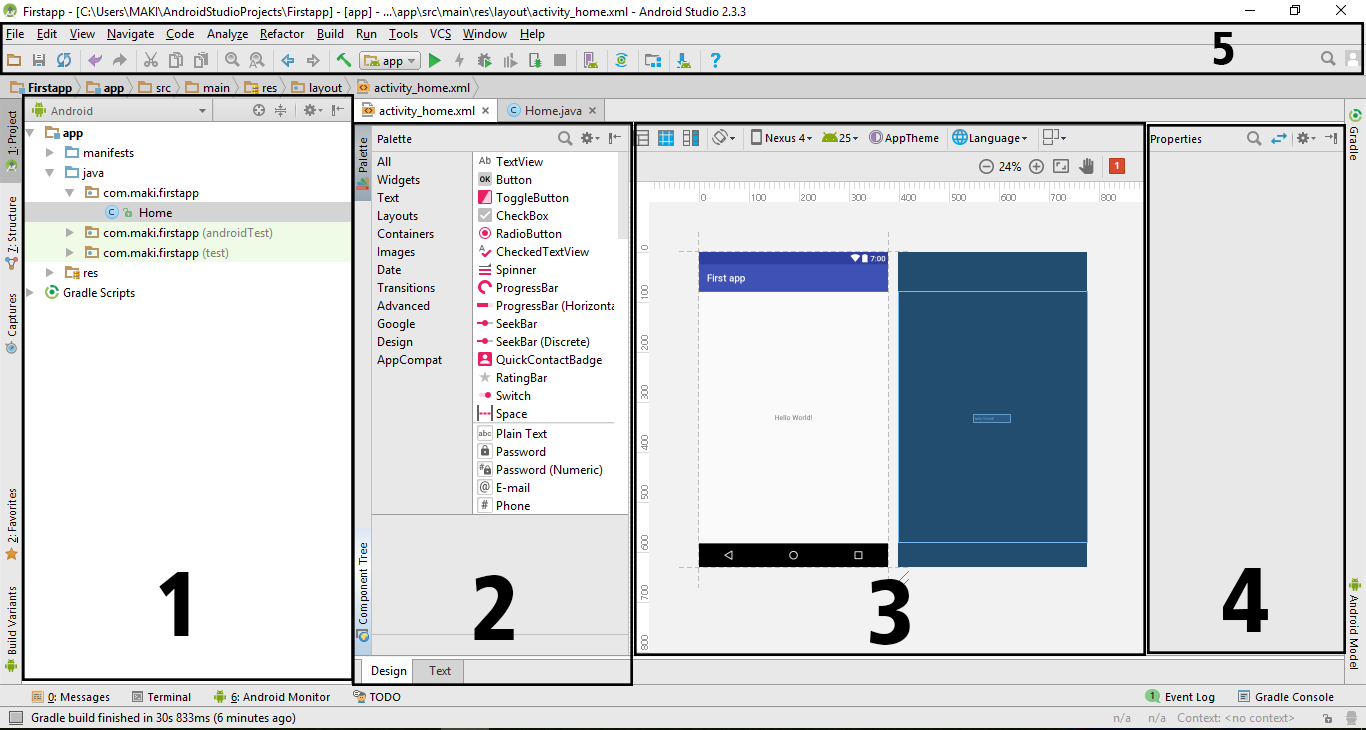Open the Terminal tool window
The height and width of the screenshot is (730, 1366).
(x=159, y=697)
